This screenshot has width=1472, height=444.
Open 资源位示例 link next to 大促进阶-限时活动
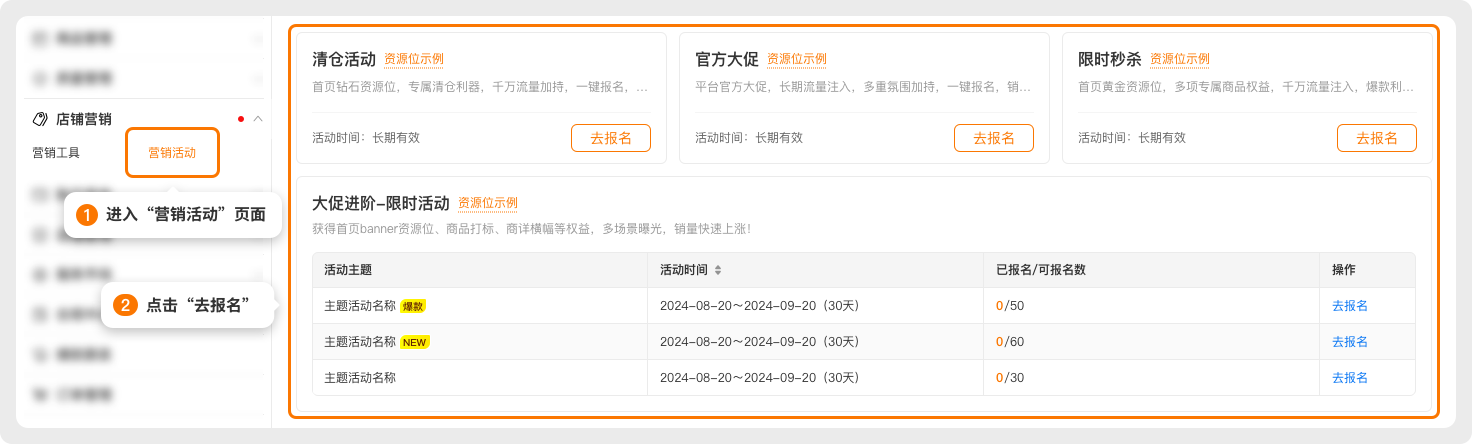point(488,203)
